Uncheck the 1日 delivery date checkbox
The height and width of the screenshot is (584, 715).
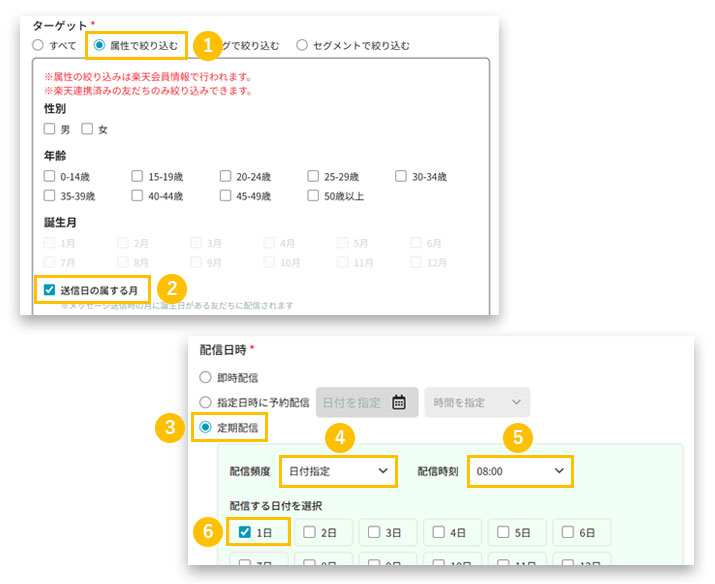245,532
